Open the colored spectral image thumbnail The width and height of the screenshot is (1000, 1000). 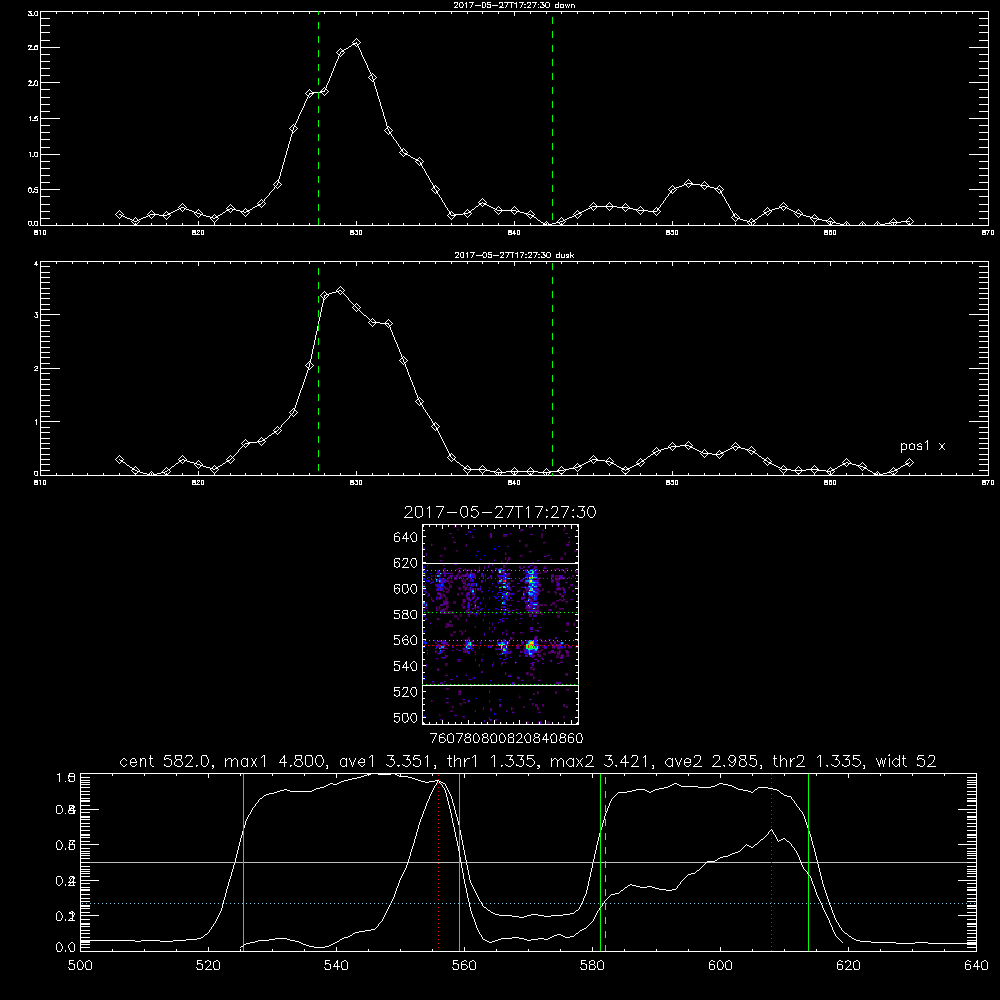tap(501, 624)
